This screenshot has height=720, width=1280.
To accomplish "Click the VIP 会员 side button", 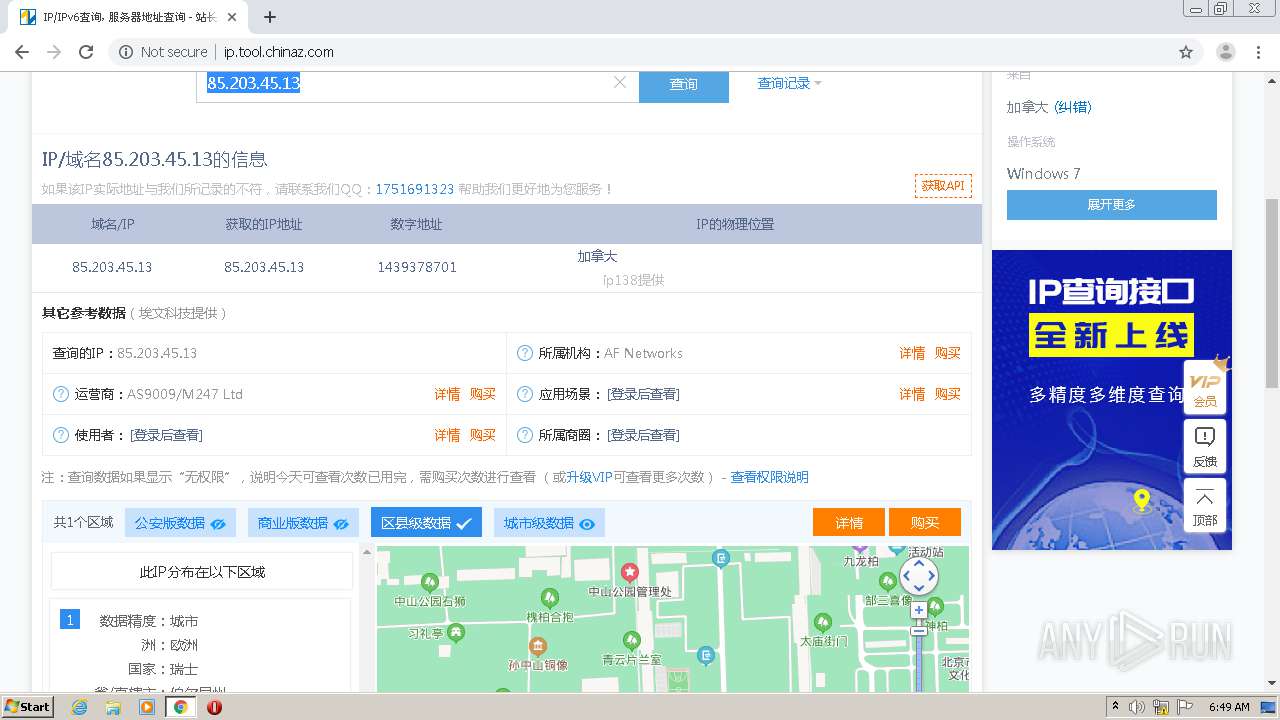I will click(1205, 387).
